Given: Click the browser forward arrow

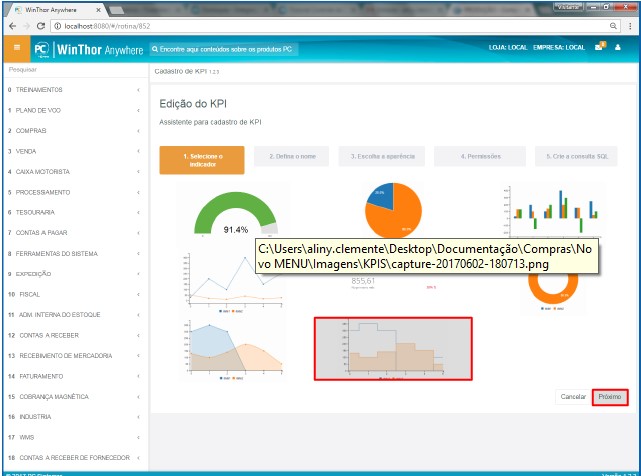Looking at the screenshot, I should 27,26.
